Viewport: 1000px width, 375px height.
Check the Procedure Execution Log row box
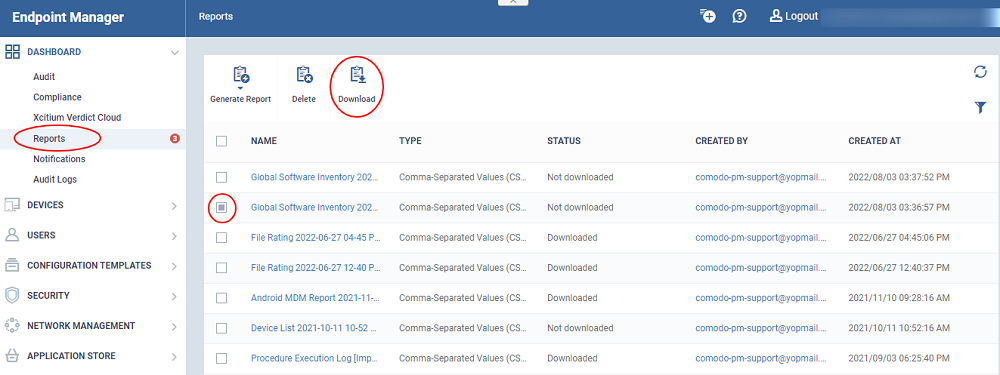pyautogui.click(x=221, y=358)
